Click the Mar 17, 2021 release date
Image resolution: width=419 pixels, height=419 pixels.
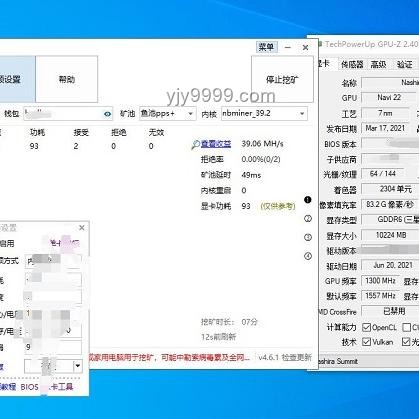point(385,128)
